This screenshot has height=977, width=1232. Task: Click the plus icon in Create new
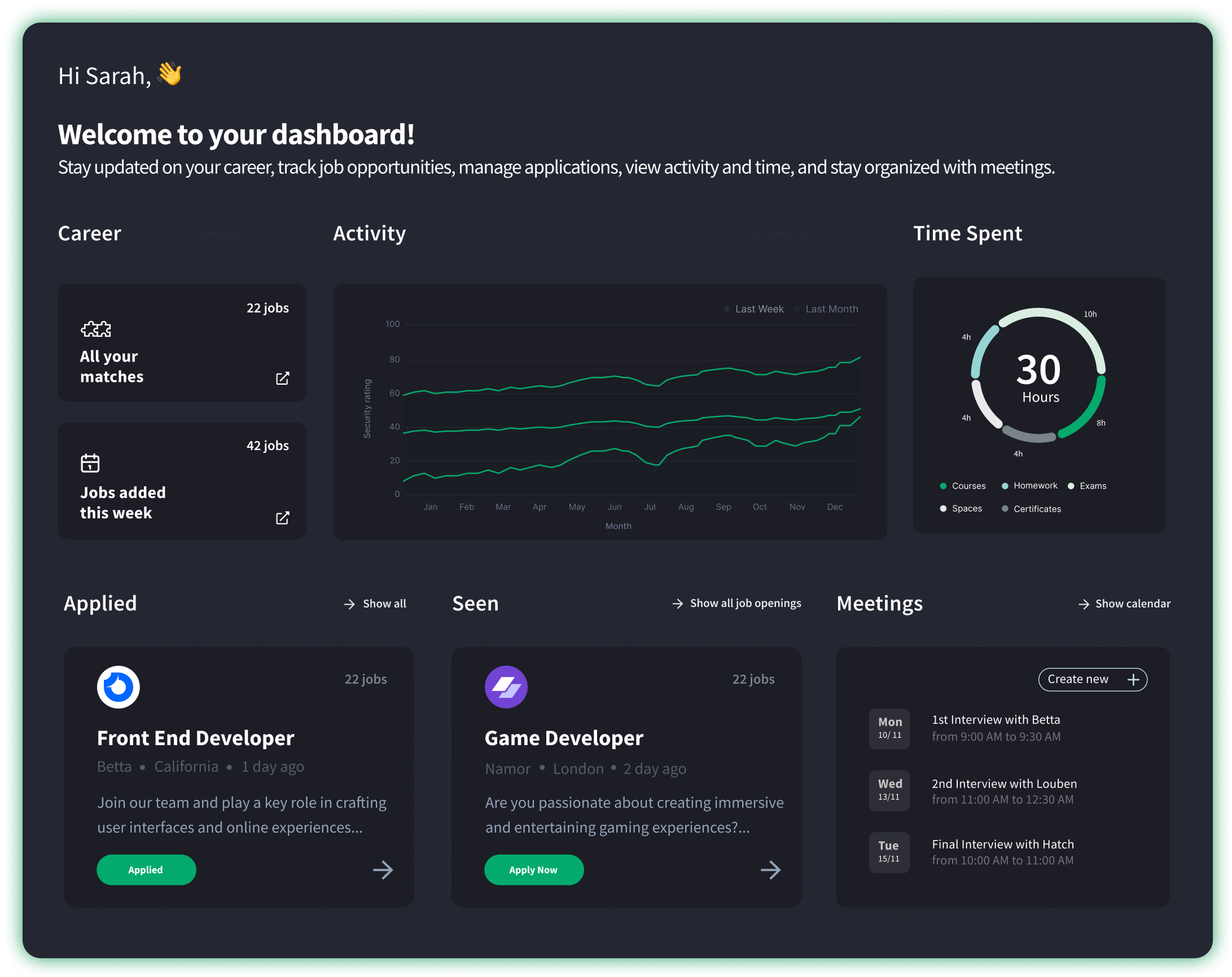[1133, 680]
